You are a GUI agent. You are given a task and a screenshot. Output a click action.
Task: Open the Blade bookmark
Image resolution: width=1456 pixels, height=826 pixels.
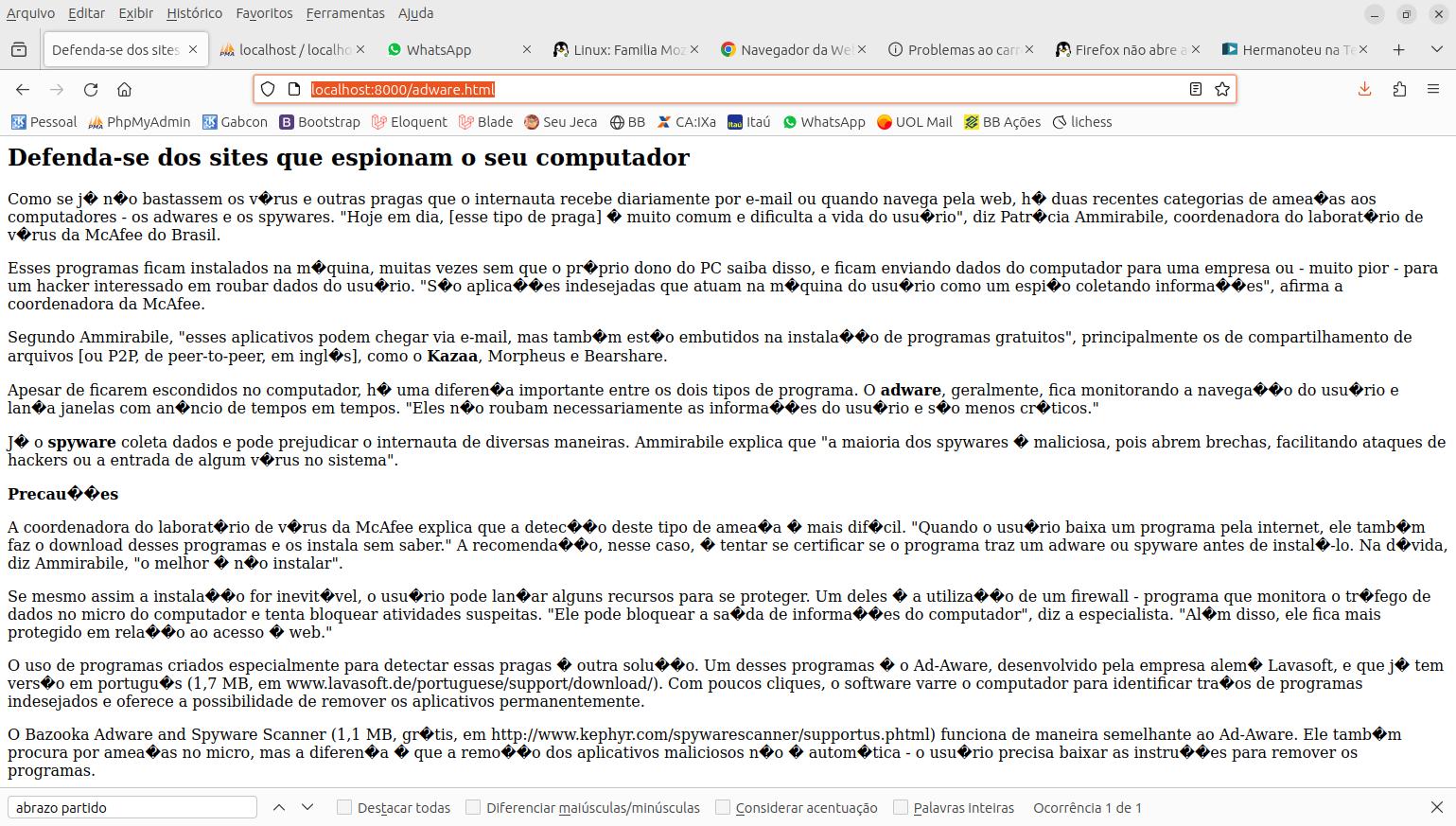click(x=485, y=122)
